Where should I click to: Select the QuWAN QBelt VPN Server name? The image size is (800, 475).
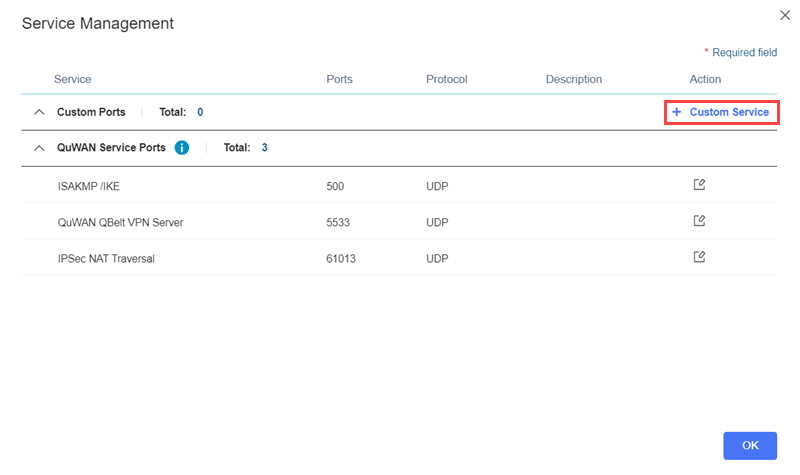coord(120,222)
